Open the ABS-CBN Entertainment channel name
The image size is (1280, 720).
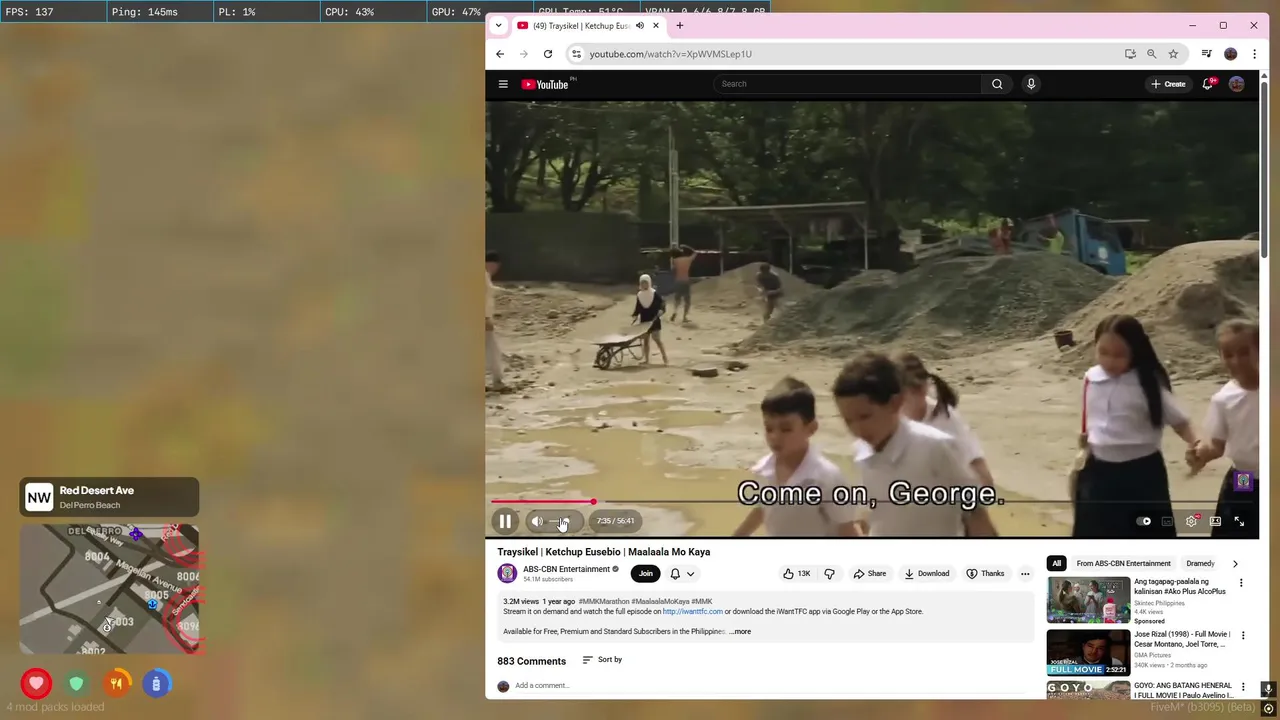pos(566,569)
